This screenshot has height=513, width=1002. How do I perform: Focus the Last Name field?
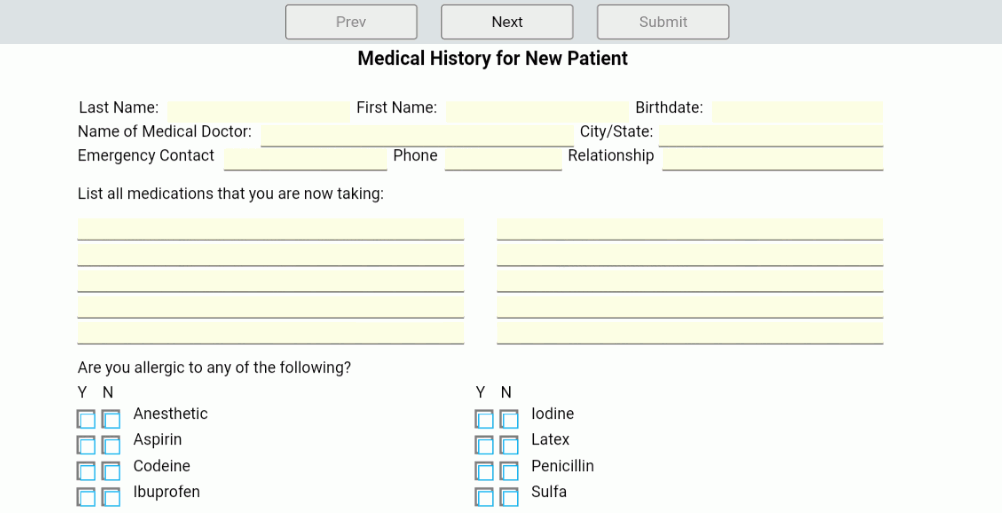(x=258, y=111)
